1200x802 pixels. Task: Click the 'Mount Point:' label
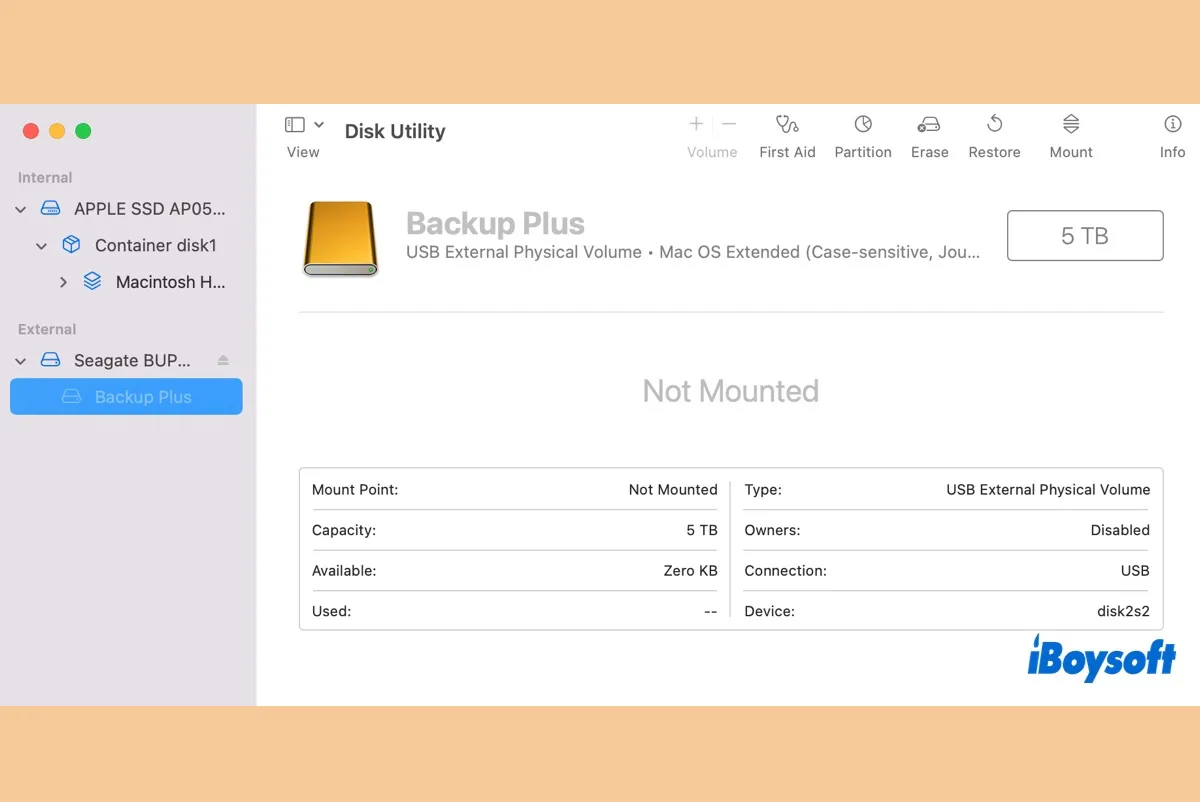355,490
